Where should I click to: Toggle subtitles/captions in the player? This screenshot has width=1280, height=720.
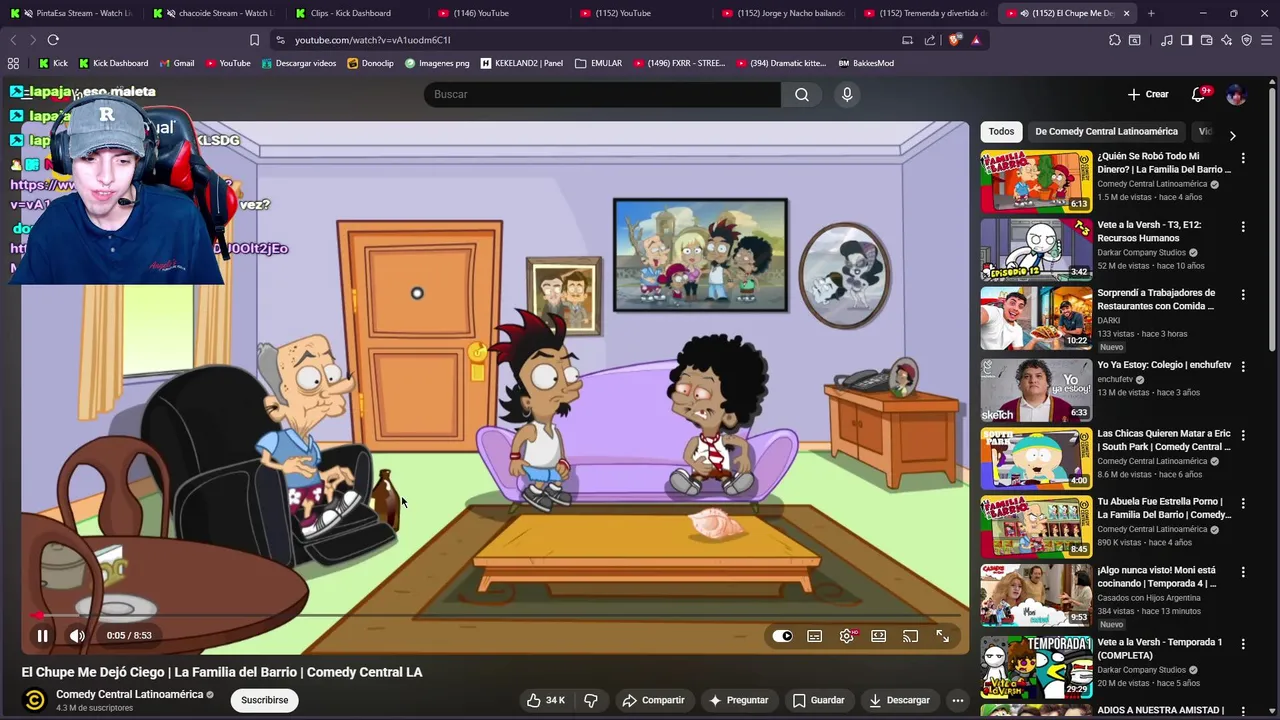pos(815,636)
